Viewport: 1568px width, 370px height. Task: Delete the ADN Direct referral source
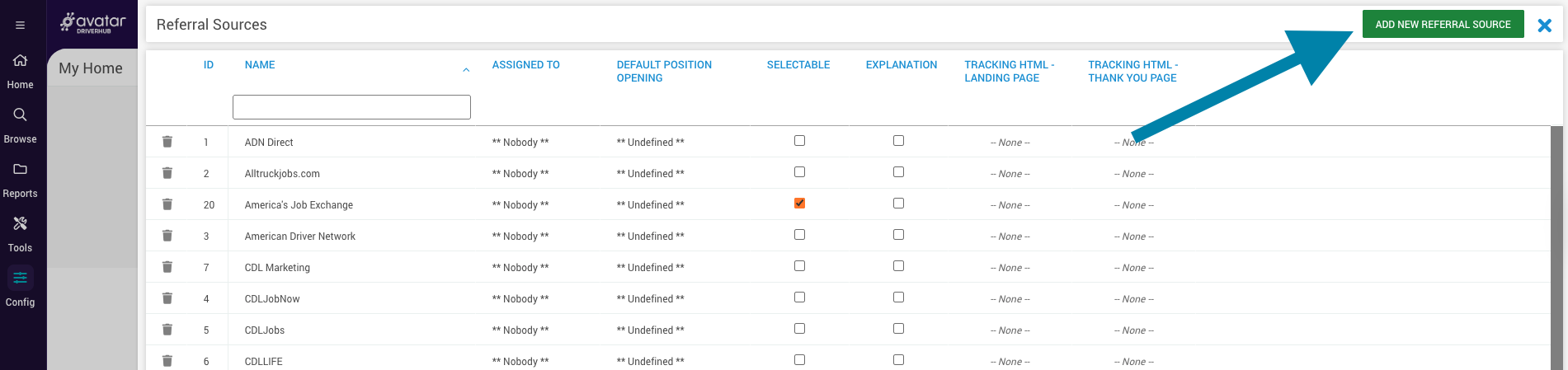pyautogui.click(x=167, y=142)
